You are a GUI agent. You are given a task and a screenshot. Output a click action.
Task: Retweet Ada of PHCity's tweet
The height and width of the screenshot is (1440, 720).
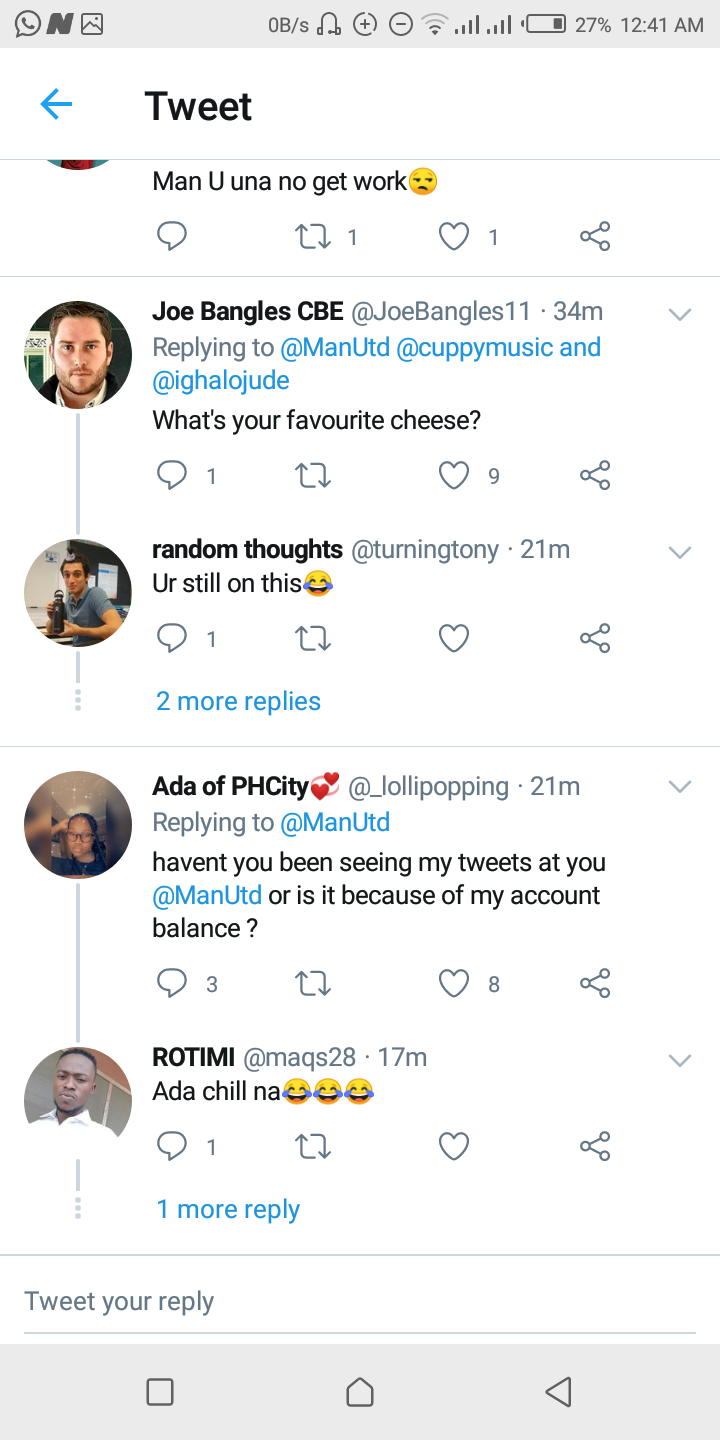click(x=313, y=984)
